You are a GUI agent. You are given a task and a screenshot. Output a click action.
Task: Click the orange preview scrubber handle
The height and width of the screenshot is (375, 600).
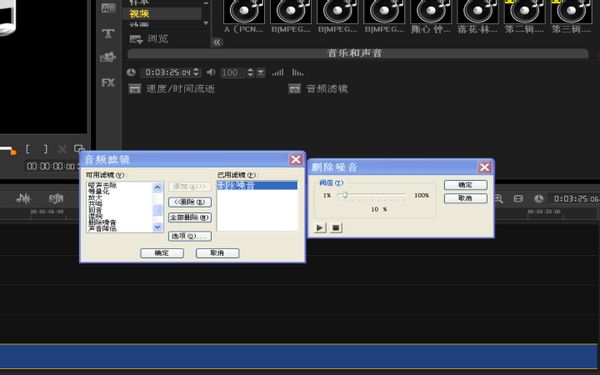[13, 152]
